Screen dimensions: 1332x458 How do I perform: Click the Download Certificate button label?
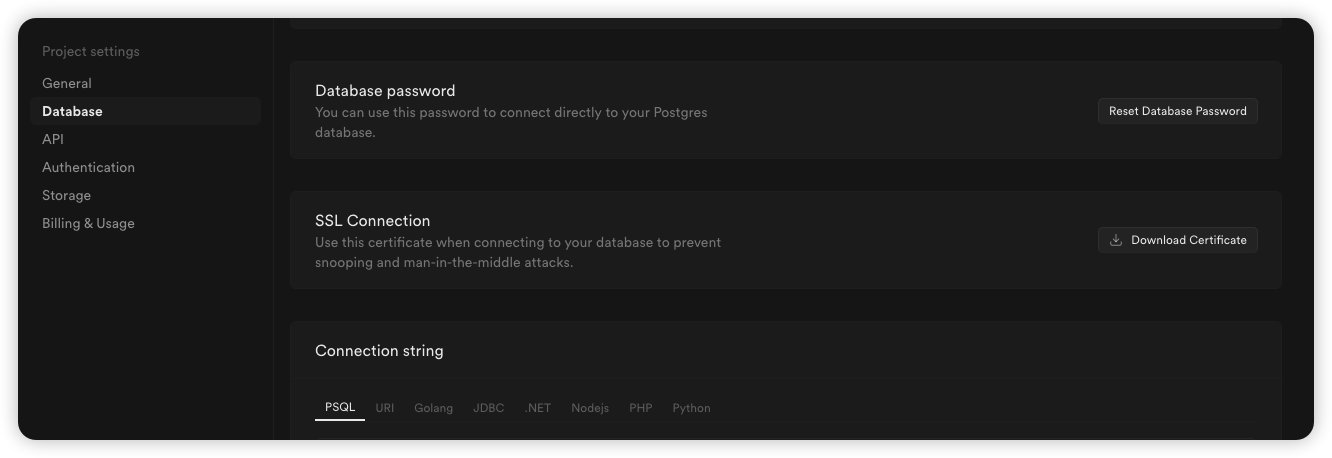1189,240
